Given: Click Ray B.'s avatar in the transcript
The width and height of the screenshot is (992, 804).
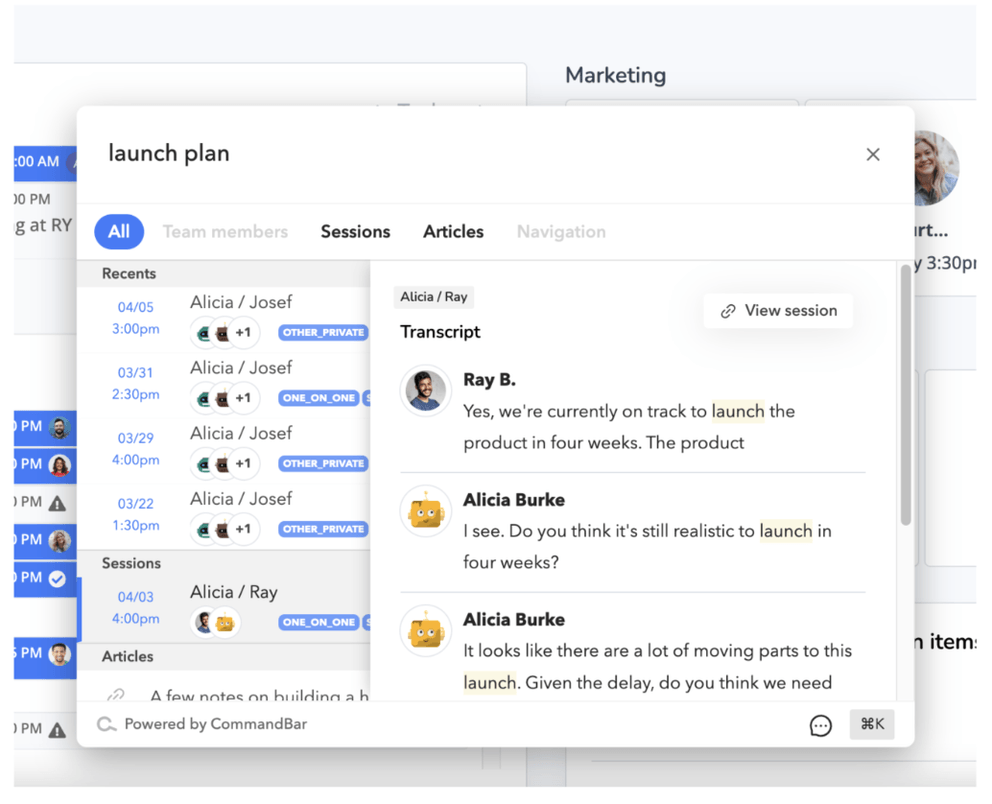Looking at the screenshot, I should click(x=426, y=391).
